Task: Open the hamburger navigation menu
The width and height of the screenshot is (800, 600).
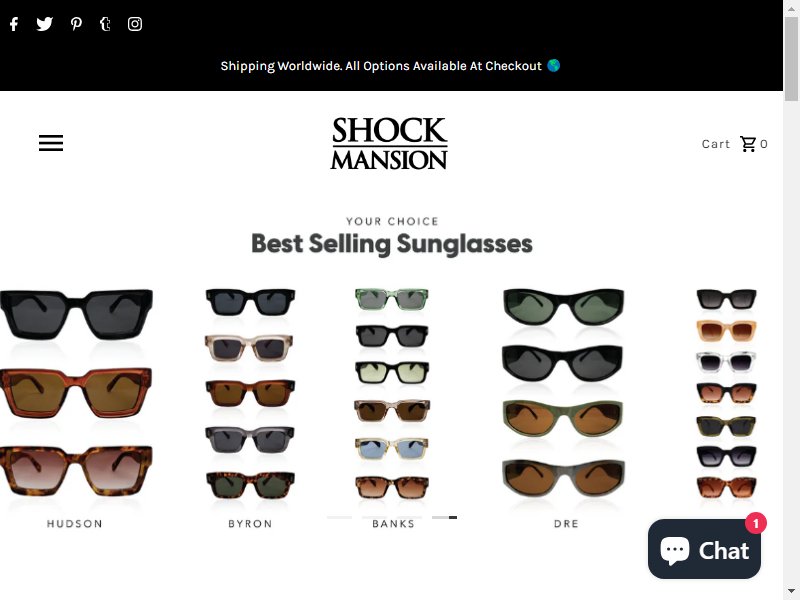Action: point(51,143)
